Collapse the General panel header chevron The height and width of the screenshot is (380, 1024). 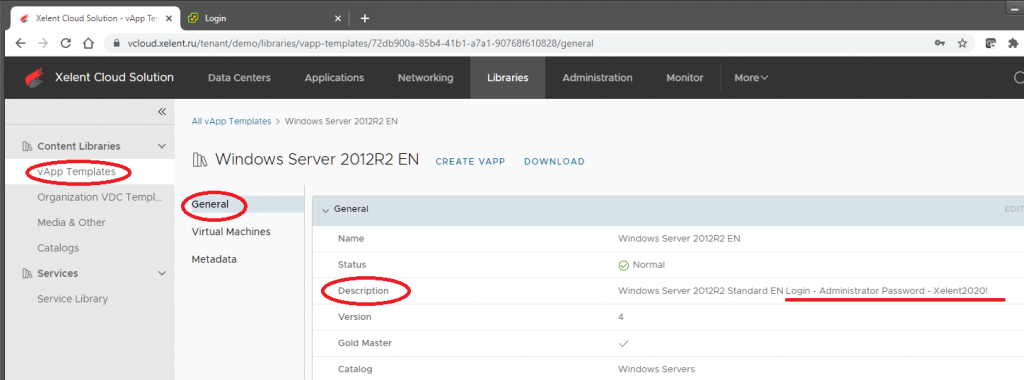(x=325, y=210)
